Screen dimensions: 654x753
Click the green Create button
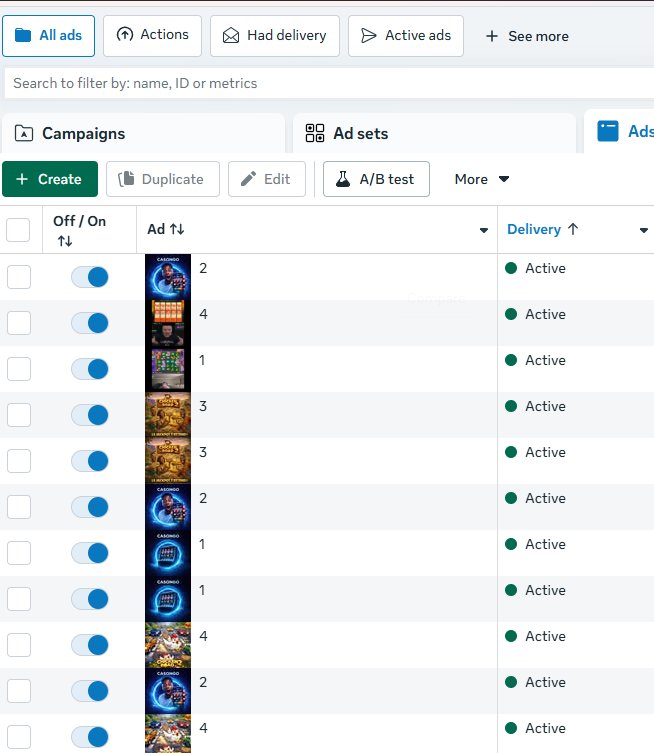click(x=50, y=179)
